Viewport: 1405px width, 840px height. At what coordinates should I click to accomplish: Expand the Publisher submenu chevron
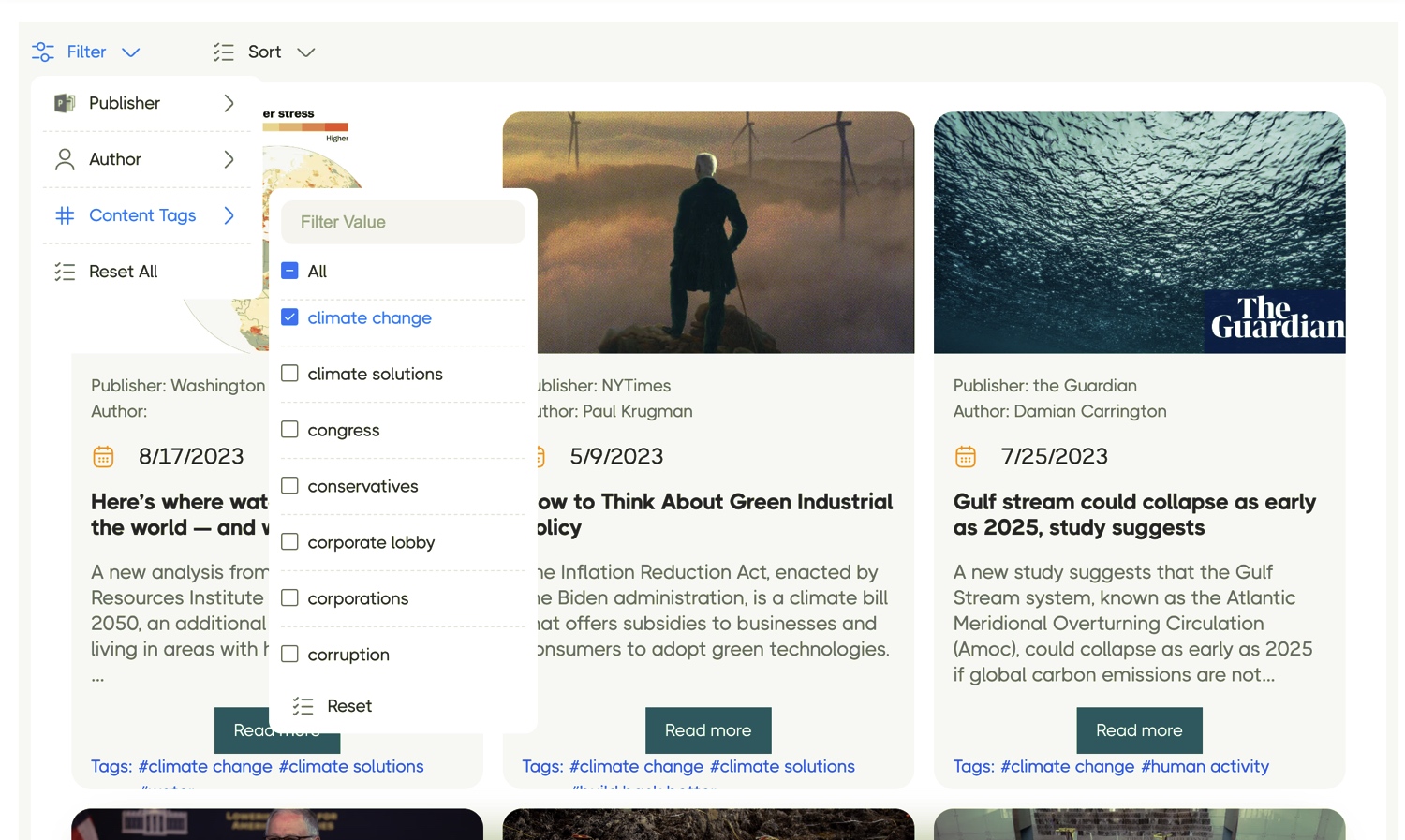click(x=229, y=103)
